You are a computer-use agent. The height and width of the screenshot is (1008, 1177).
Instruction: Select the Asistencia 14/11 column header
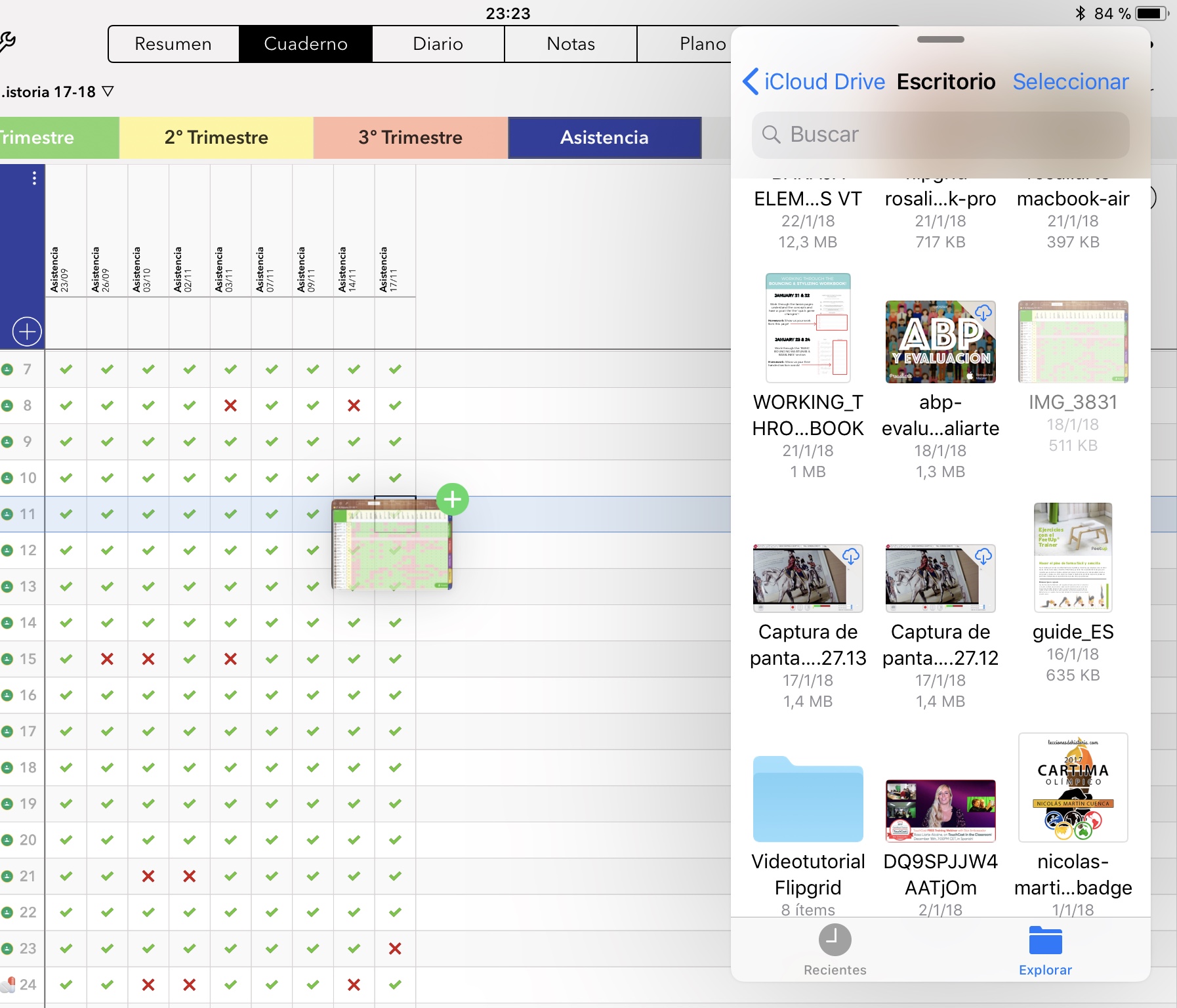(x=354, y=269)
